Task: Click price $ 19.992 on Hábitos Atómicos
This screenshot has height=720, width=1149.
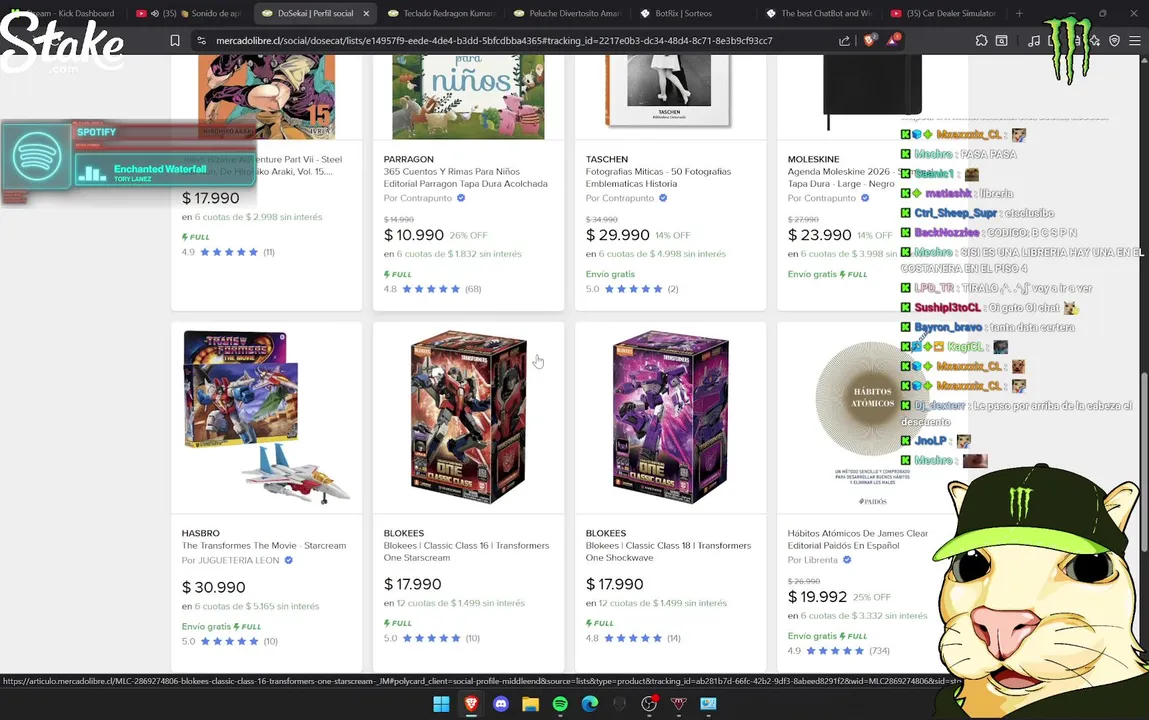Action: click(x=817, y=597)
